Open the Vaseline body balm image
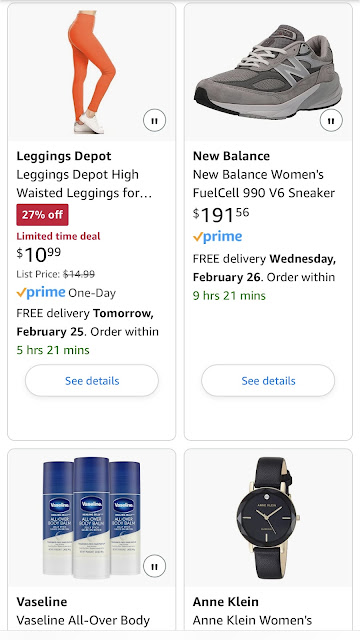360x640 pixels. 92,518
